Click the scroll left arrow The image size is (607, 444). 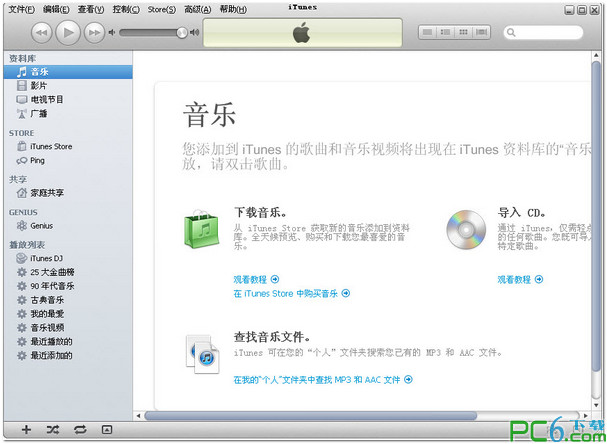[x=139, y=416]
